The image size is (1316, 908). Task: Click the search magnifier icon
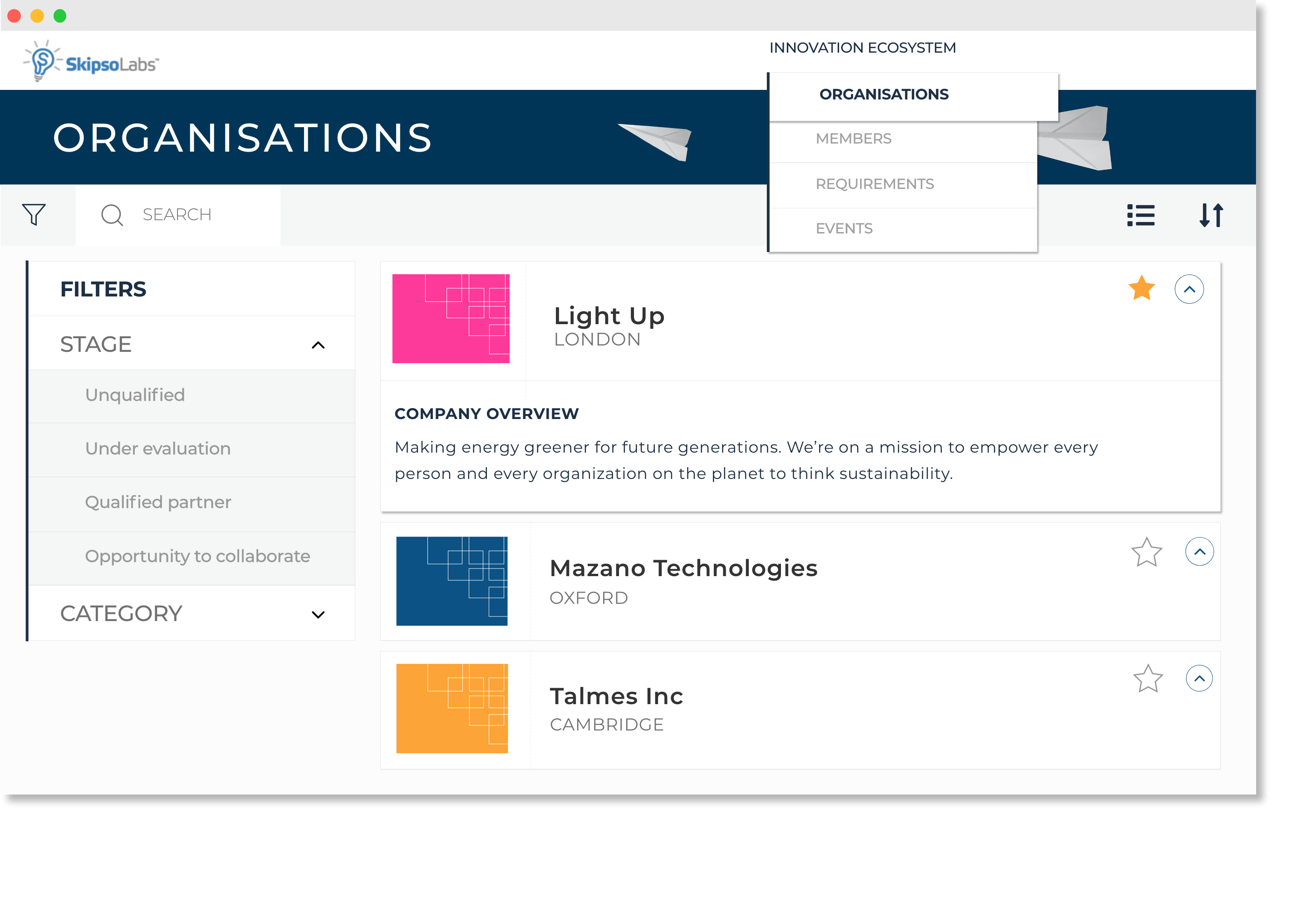(x=112, y=215)
